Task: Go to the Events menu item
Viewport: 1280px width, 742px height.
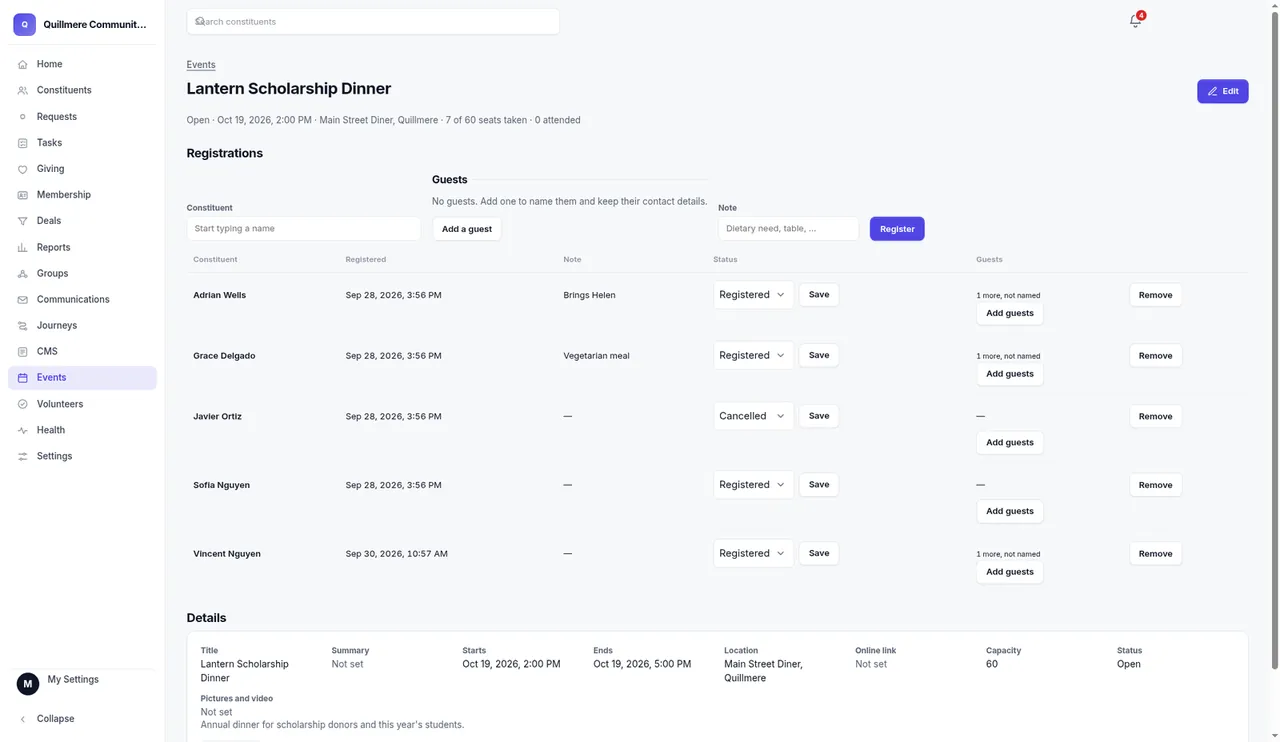Action: coord(82,378)
